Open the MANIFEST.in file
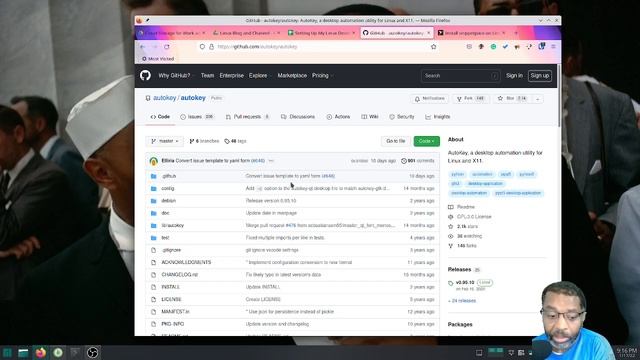Viewport: 640px width, 360px height. point(176,311)
